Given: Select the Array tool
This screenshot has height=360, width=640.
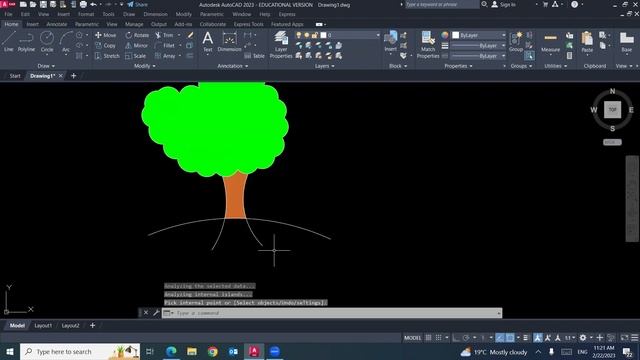Looking at the screenshot, I should 165,56.
